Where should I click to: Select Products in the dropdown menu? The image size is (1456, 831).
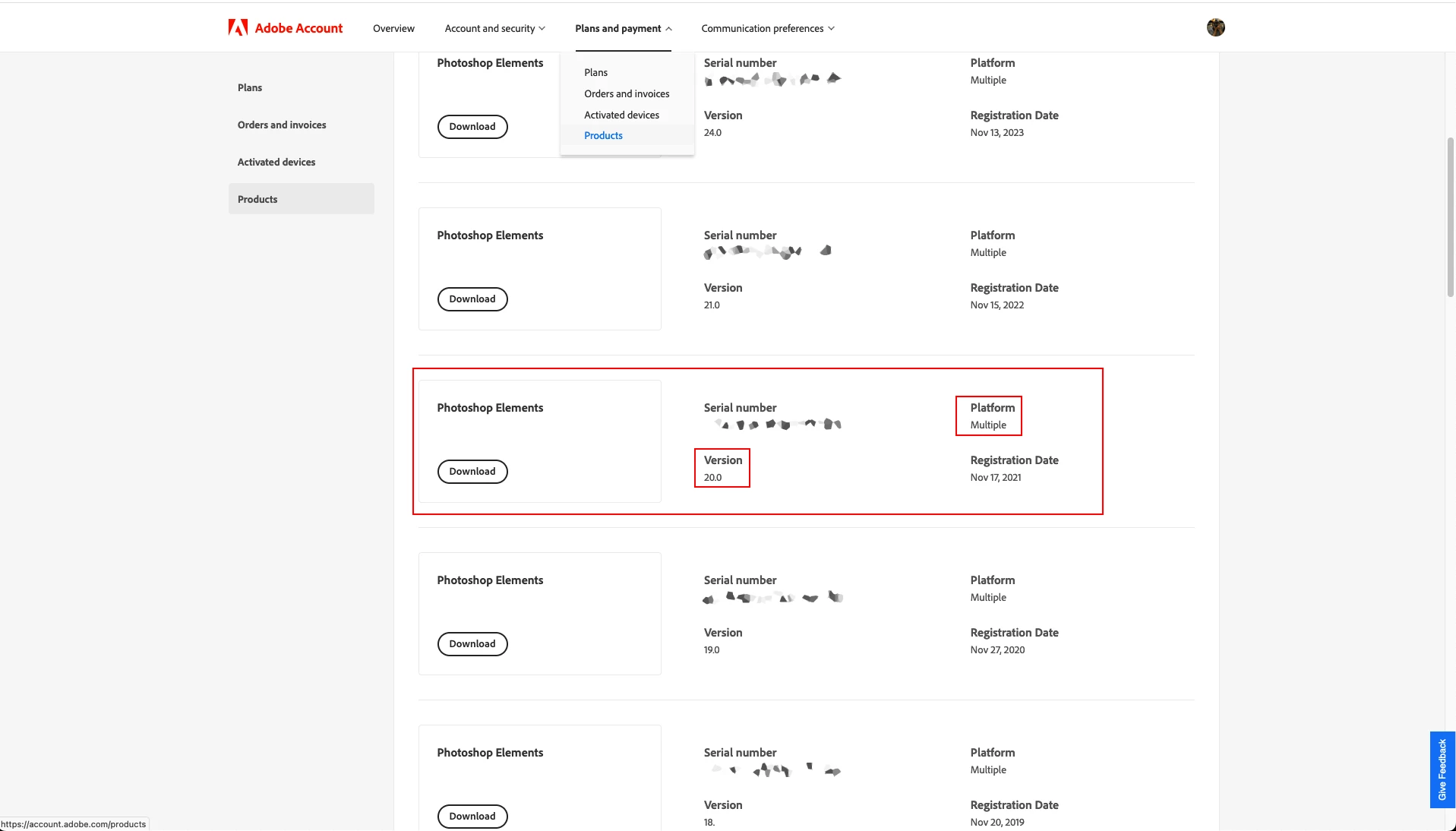click(603, 135)
